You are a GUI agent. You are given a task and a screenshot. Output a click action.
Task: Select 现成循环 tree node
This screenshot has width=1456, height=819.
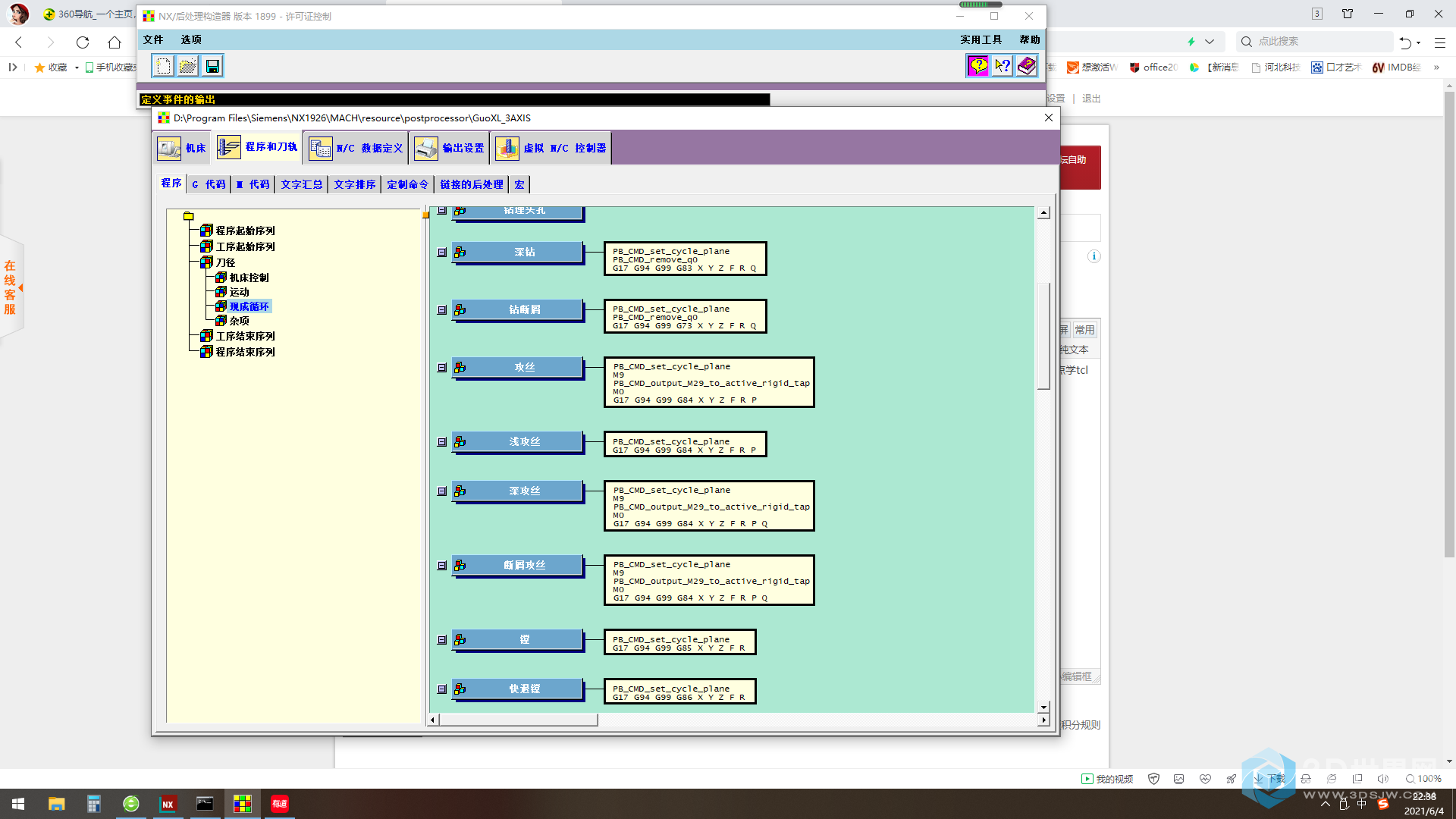point(249,306)
